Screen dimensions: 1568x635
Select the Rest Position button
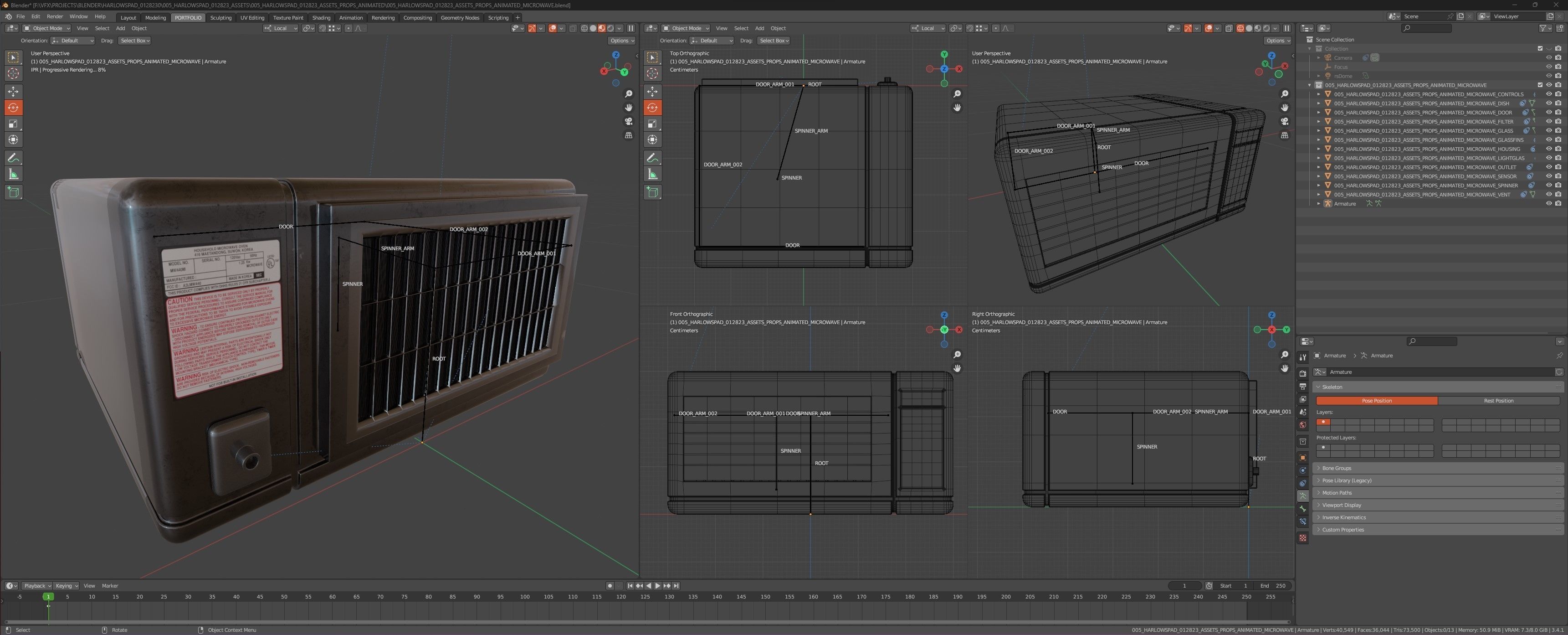coord(1498,401)
